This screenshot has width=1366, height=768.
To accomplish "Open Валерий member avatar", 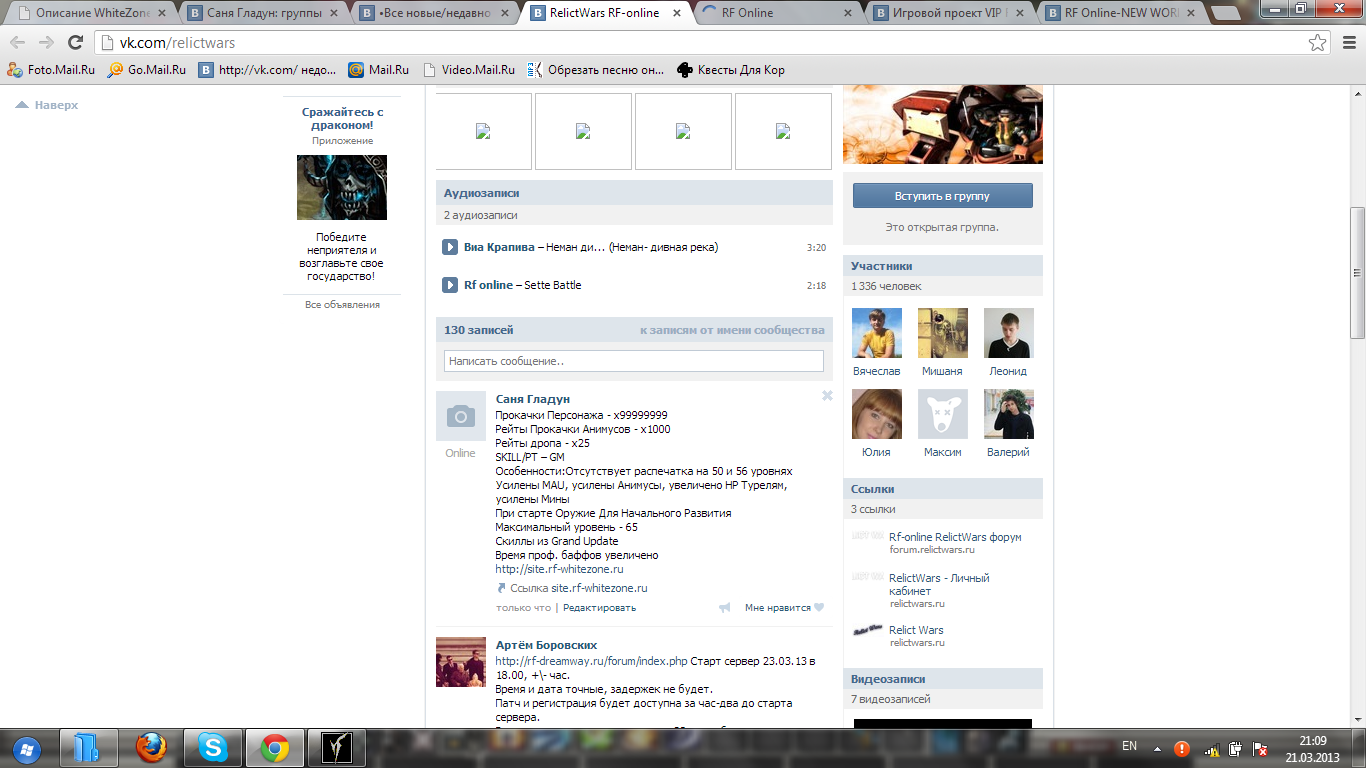I will [x=1009, y=414].
